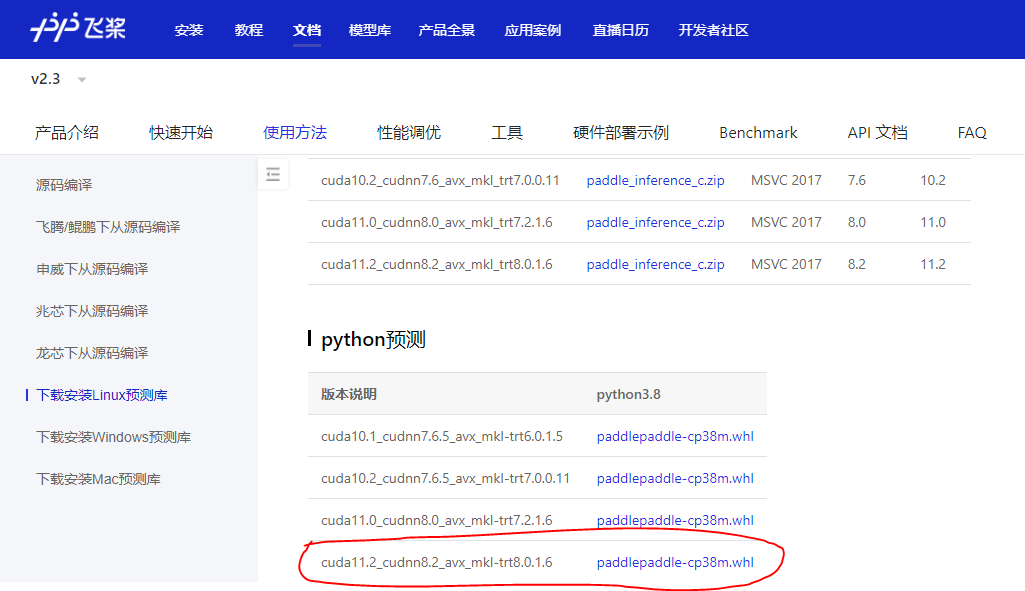Click the 11.0 CUDA version cell

tap(933, 222)
